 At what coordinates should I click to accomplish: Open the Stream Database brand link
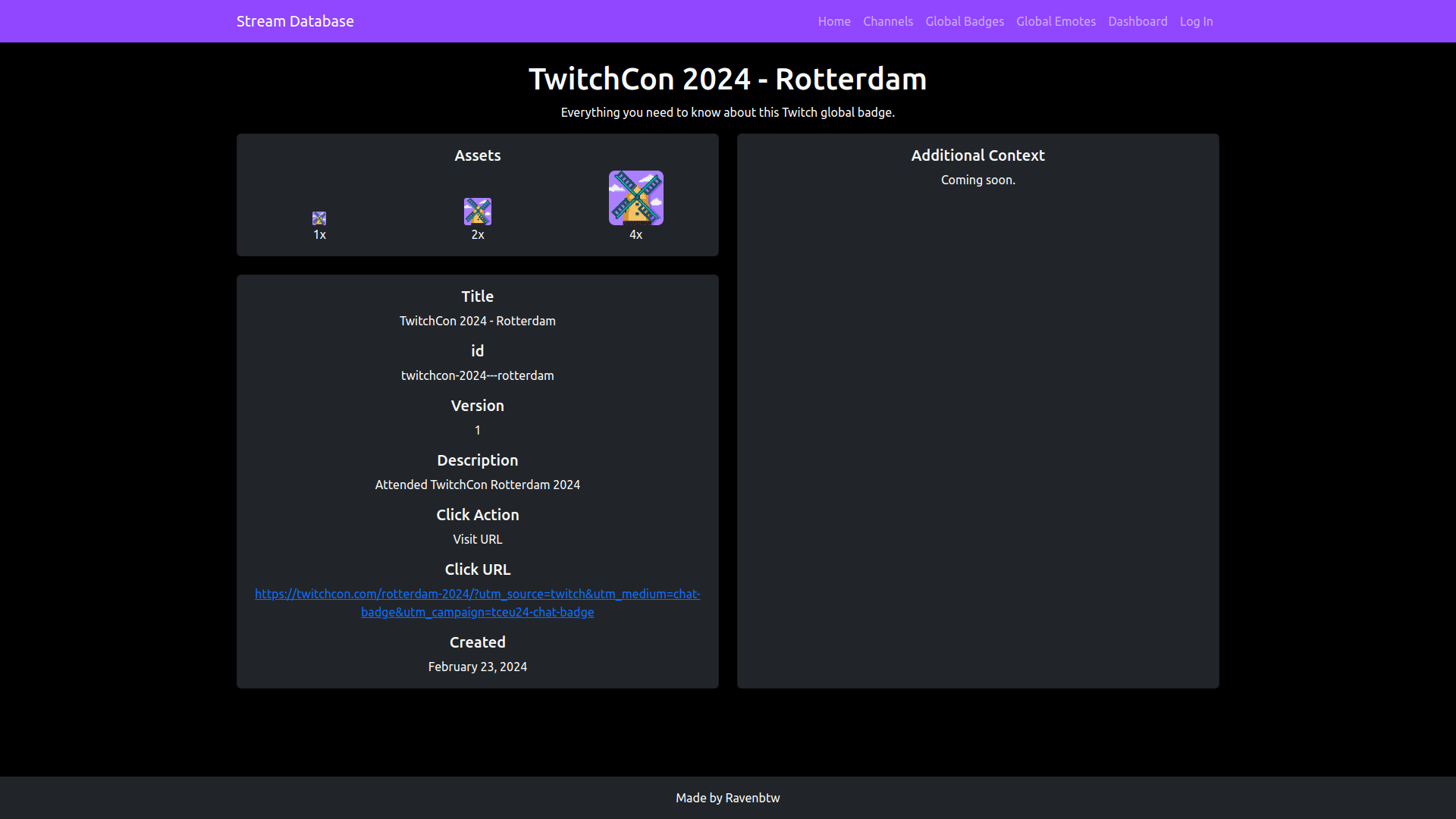point(295,21)
